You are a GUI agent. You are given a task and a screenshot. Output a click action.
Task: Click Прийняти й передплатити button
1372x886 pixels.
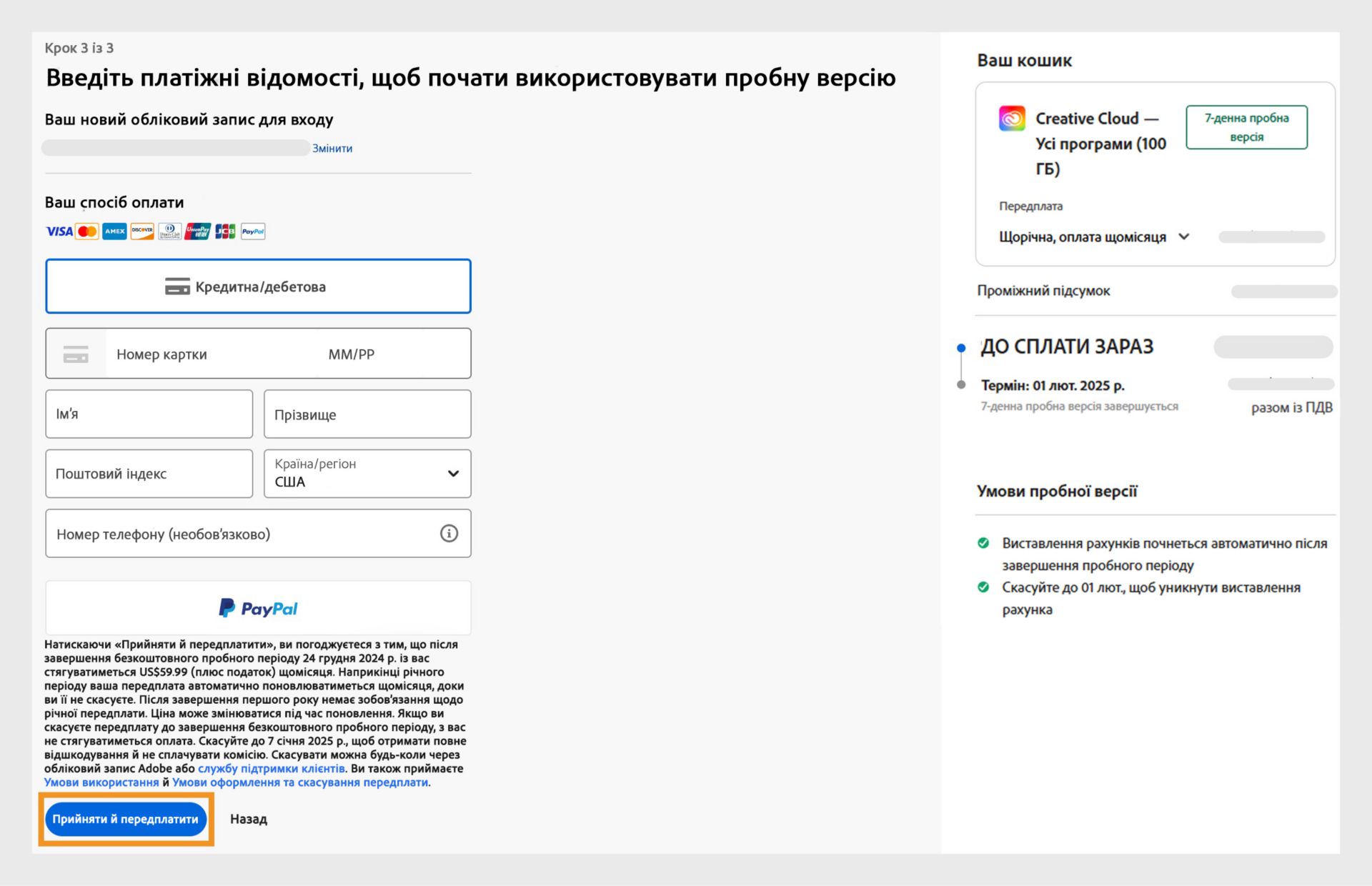pos(126,819)
